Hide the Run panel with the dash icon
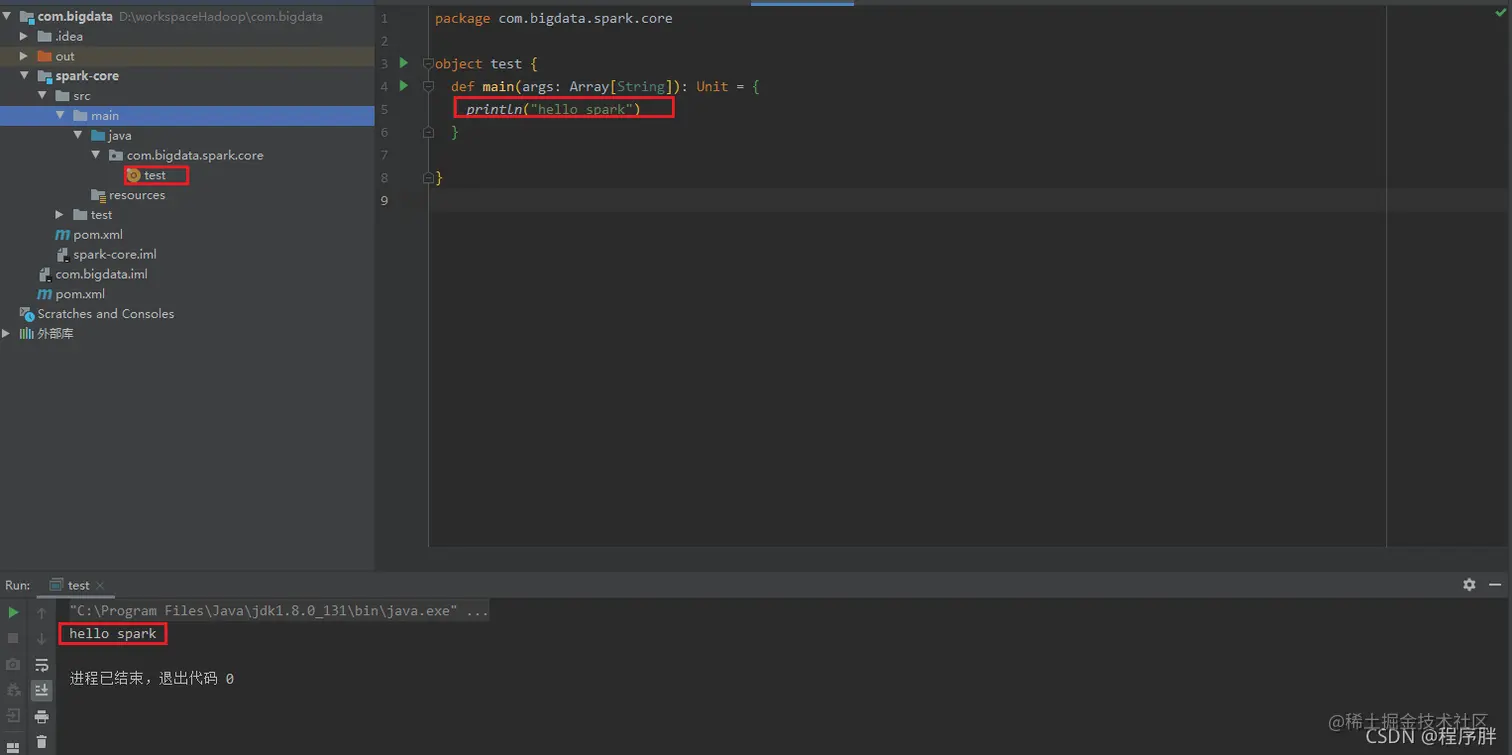Image resolution: width=1512 pixels, height=755 pixels. tap(1495, 585)
